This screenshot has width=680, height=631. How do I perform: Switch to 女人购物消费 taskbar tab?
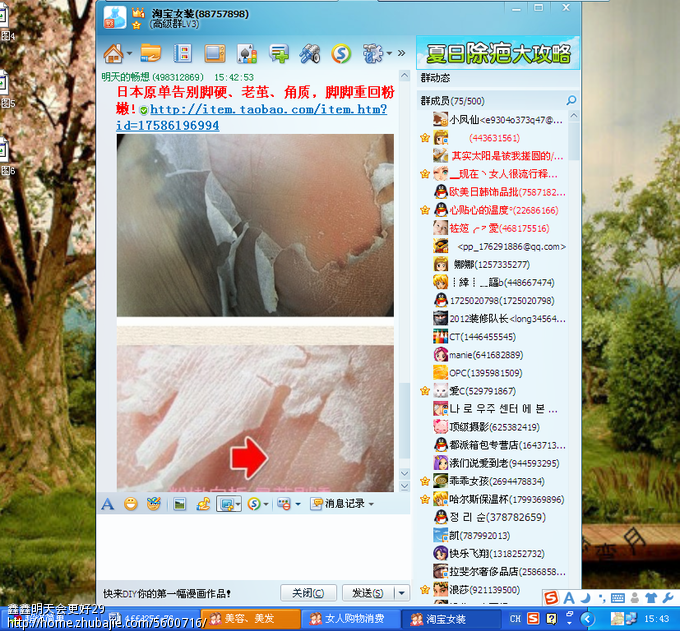point(349,618)
